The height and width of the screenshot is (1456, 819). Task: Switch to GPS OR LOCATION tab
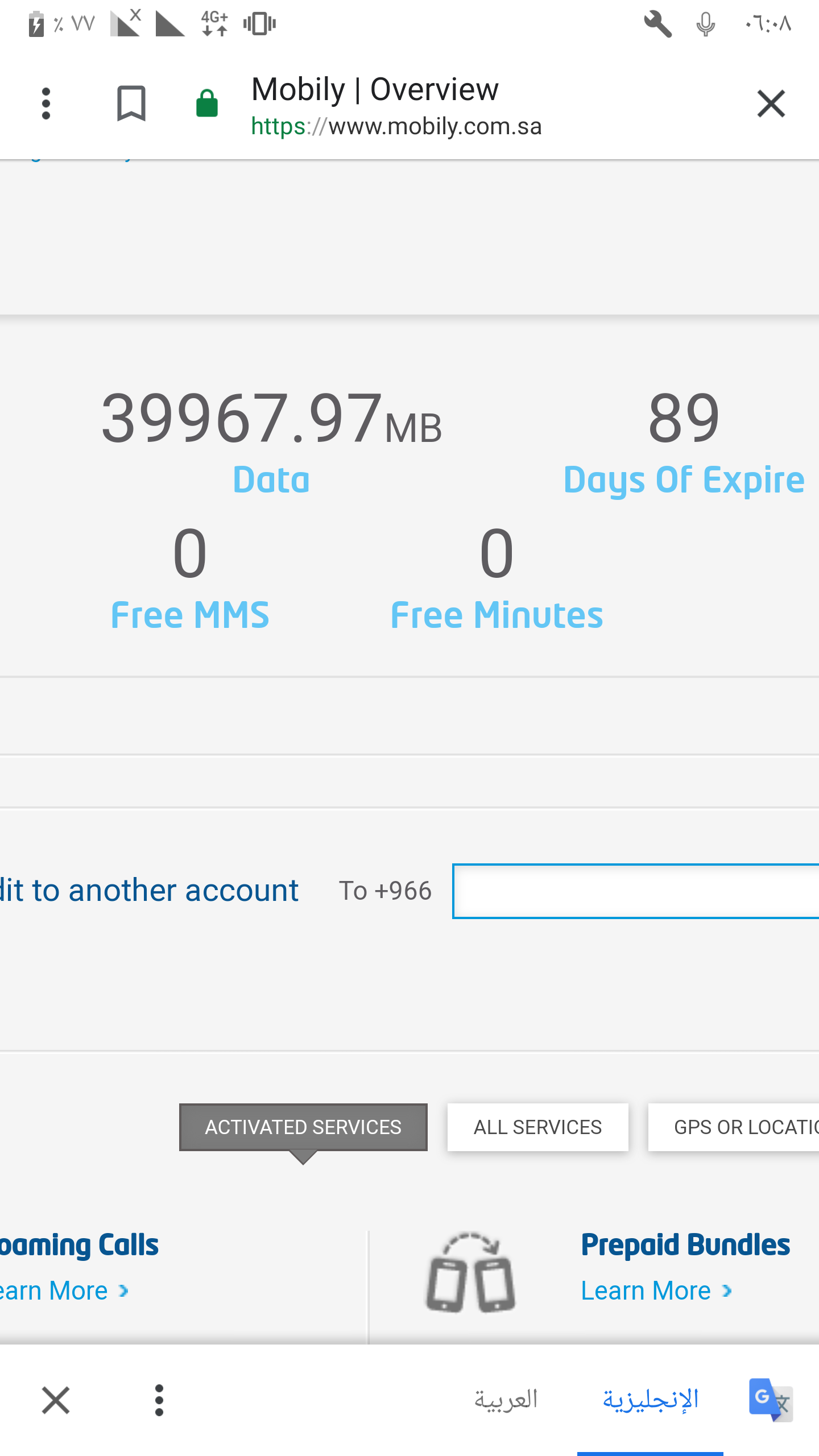[734, 1127]
